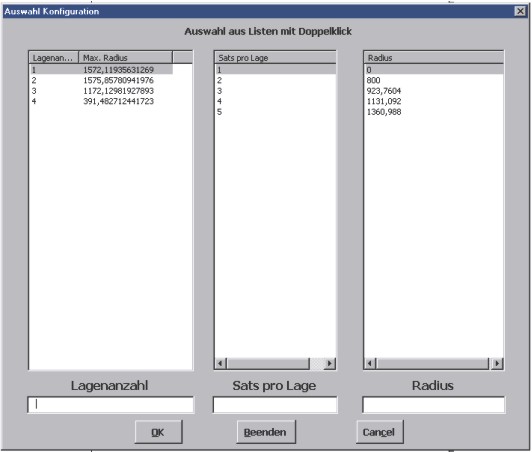Click right scroll arrow of Radius list

coord(497,364)
